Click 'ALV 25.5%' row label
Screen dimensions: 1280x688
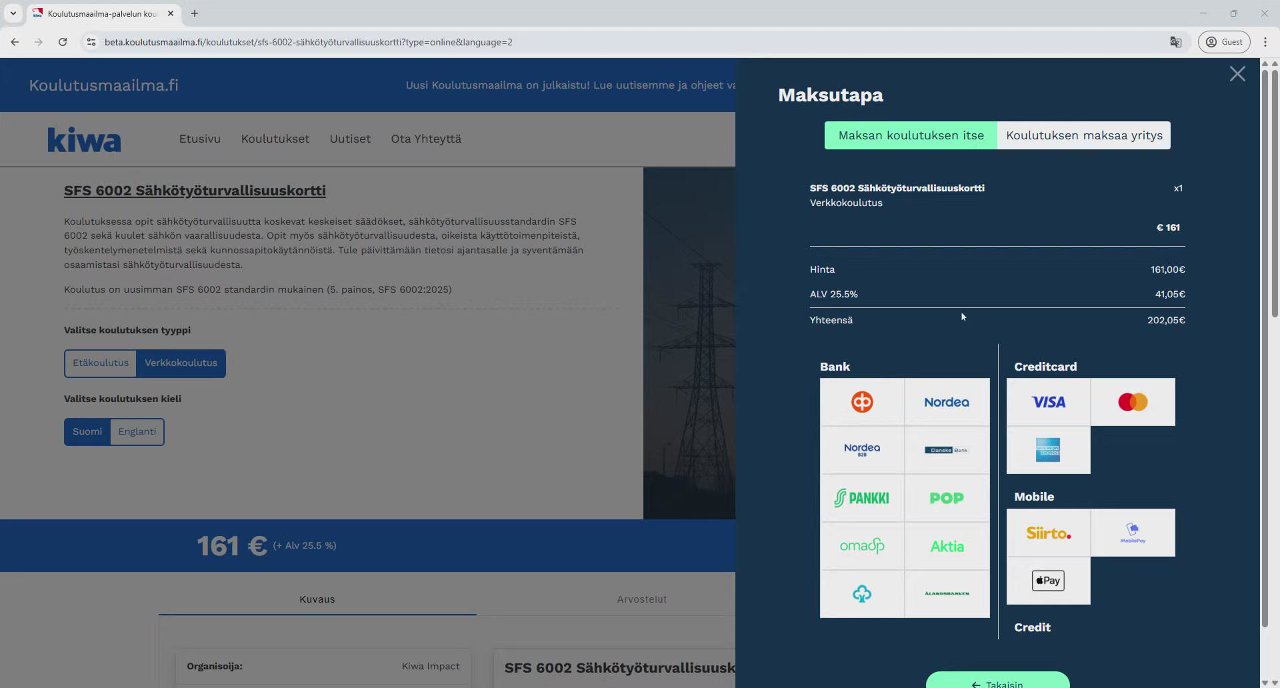834,294
